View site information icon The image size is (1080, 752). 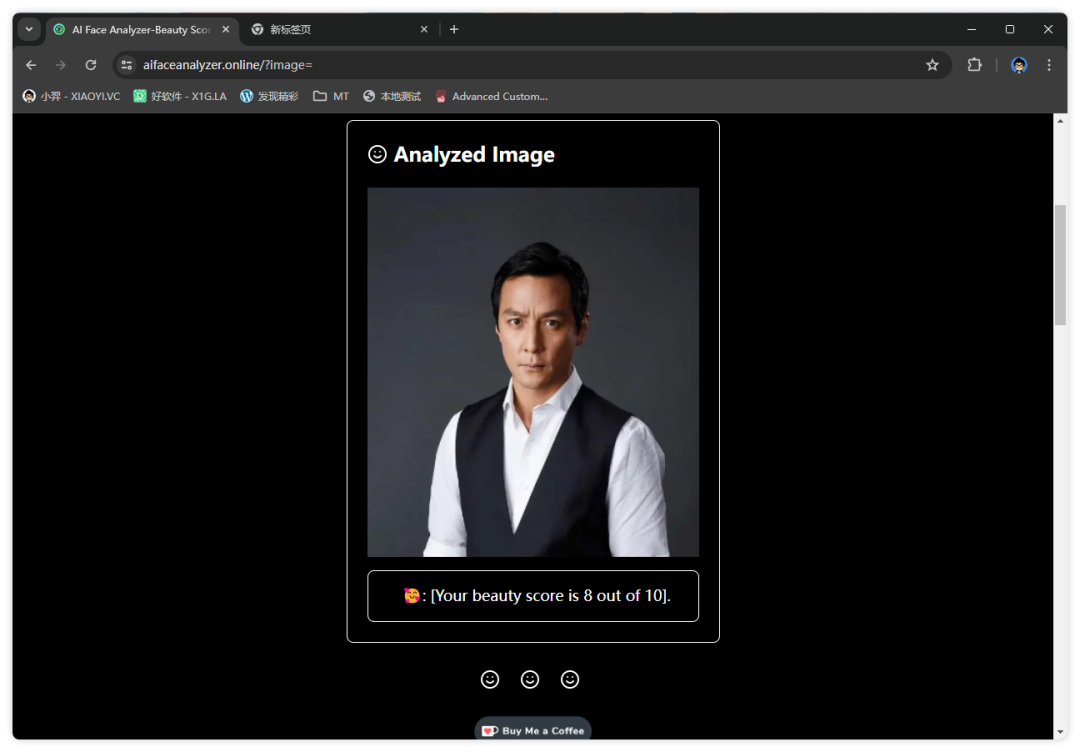(x=126, y=65)
